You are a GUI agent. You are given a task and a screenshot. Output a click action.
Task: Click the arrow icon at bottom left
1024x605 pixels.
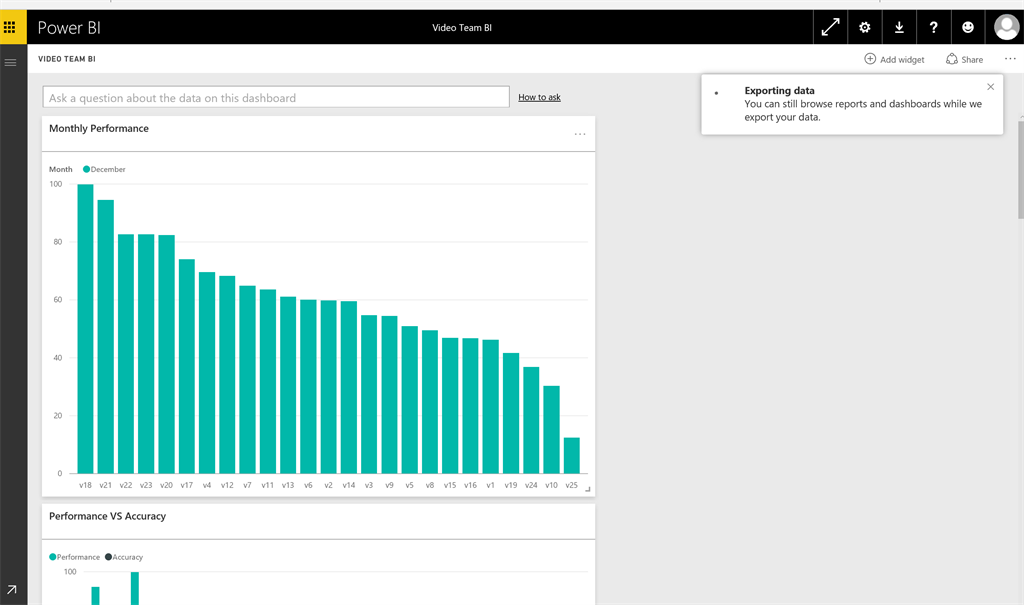11,591
